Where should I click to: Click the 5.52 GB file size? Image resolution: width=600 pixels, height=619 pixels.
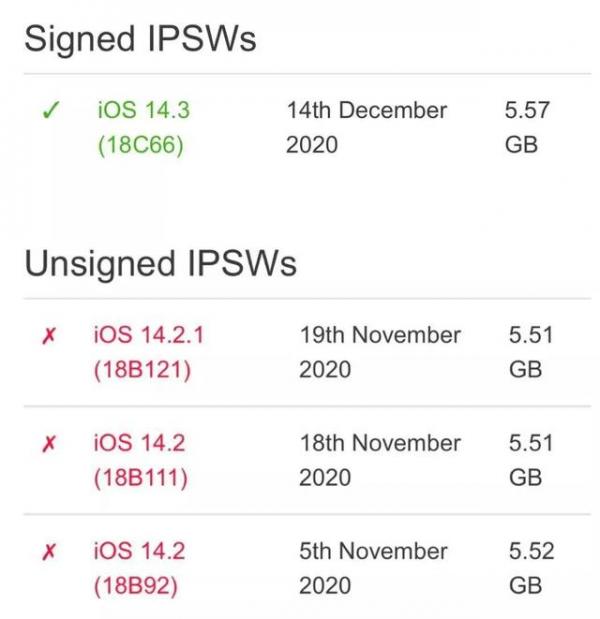531,568
